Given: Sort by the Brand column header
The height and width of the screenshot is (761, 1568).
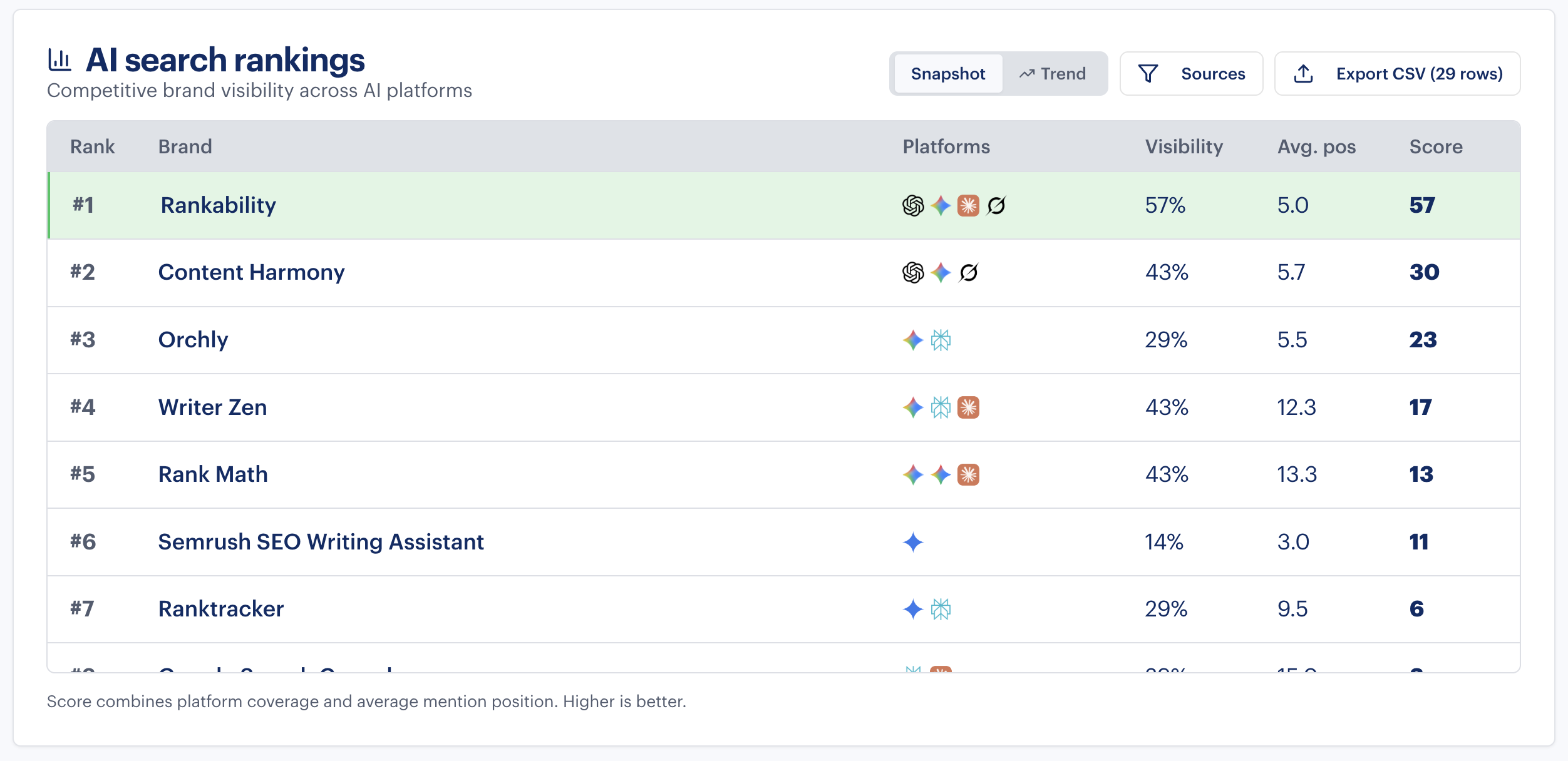Looking at the screenshot, I should [x=185, y=146].
